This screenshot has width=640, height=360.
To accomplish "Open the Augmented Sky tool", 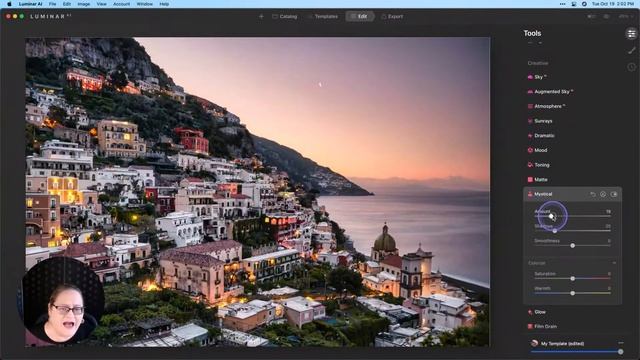I will 550,91.
